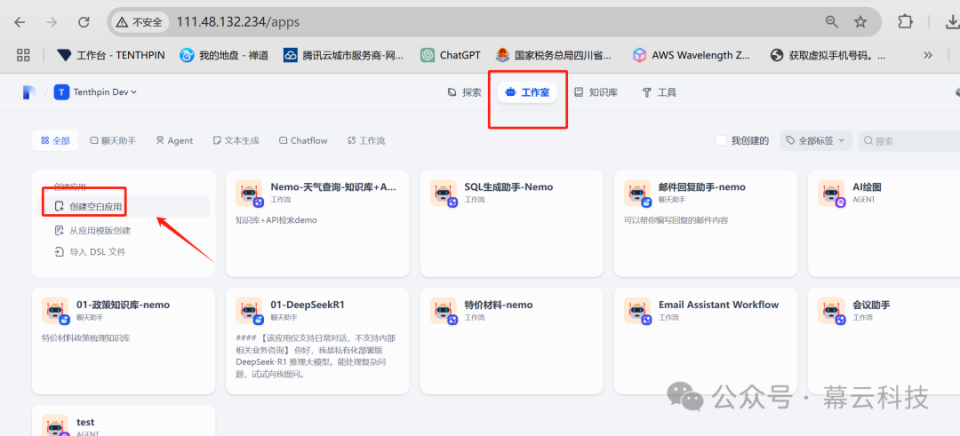
Task: Switch to the 工具 tab
Action: click(x=659, y=92)
